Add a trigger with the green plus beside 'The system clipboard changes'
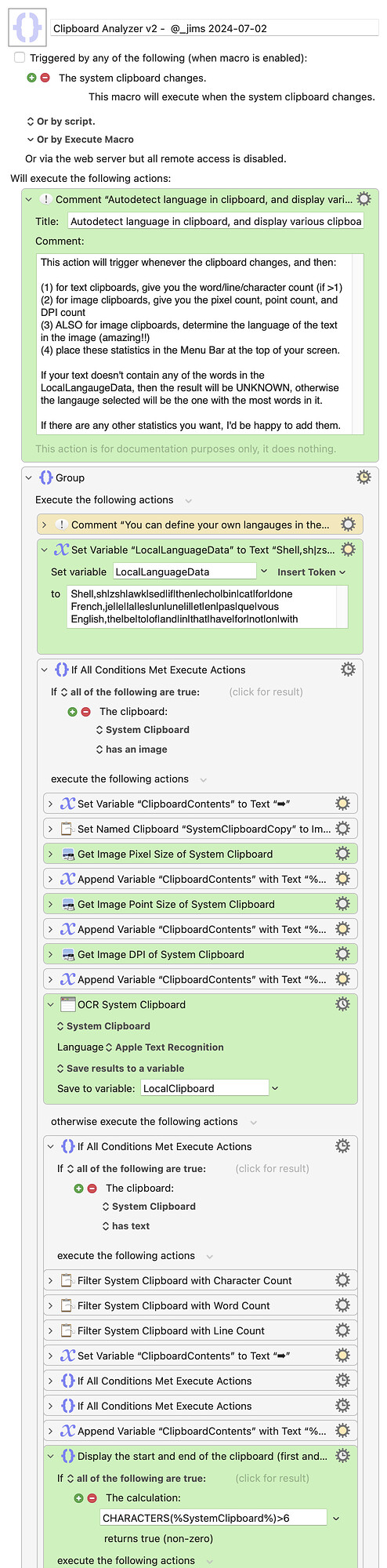Image resolution: width=387 pixels, height=1568 pixels. [32, 78]
